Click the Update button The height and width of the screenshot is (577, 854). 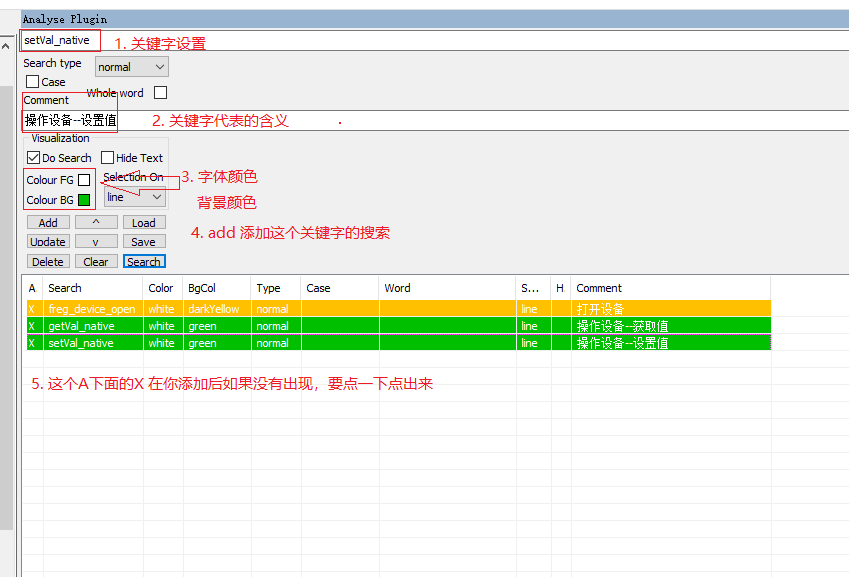coord(47,241)
